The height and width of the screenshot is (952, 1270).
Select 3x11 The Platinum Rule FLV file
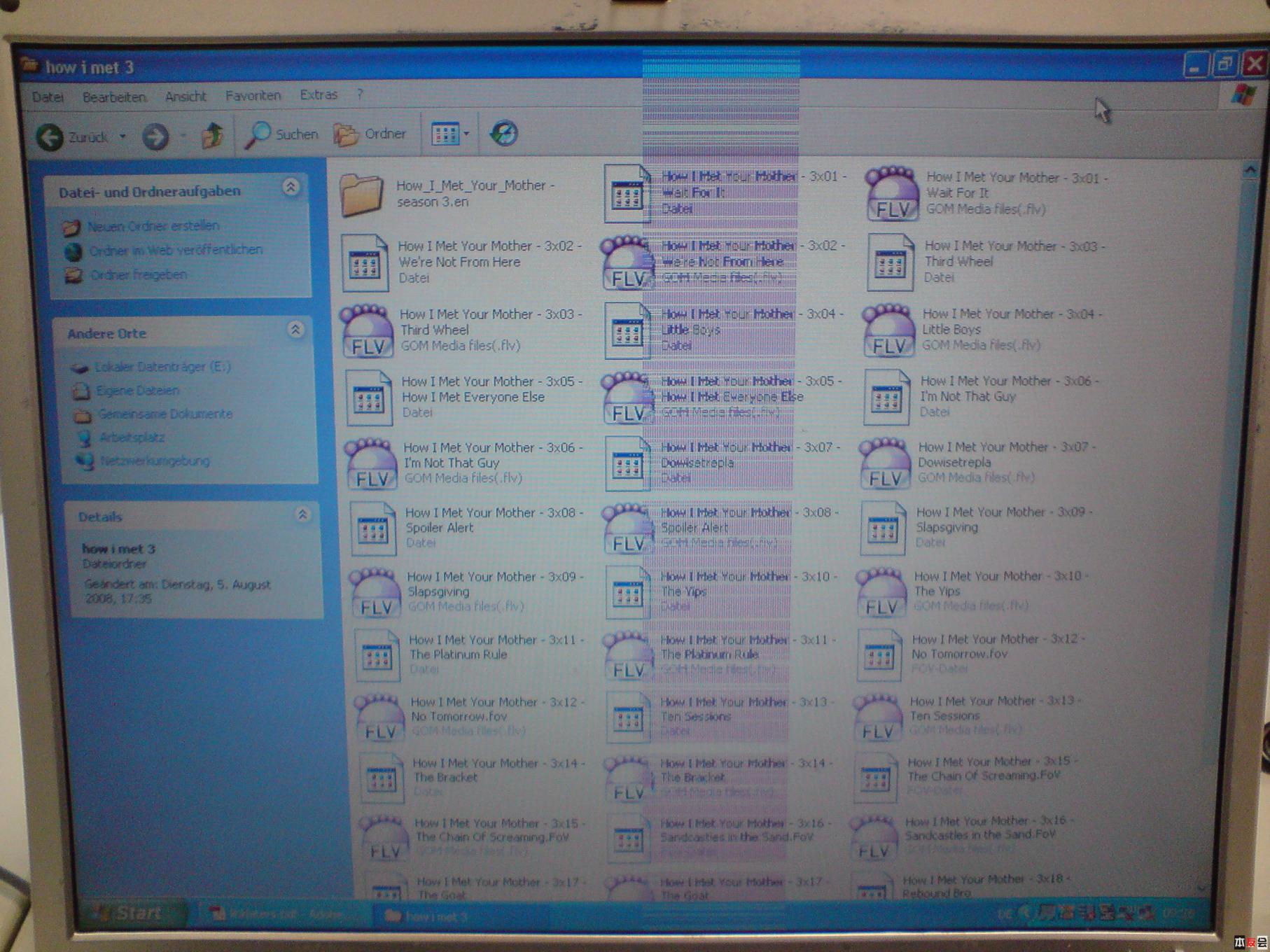(x=721, y=654)
